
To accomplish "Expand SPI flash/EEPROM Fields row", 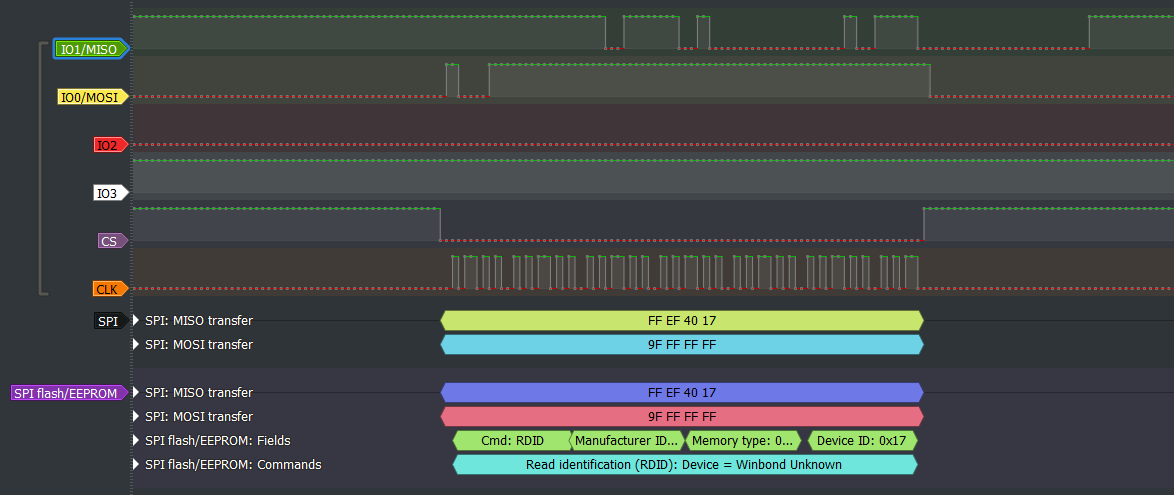I will coord(136,440).
